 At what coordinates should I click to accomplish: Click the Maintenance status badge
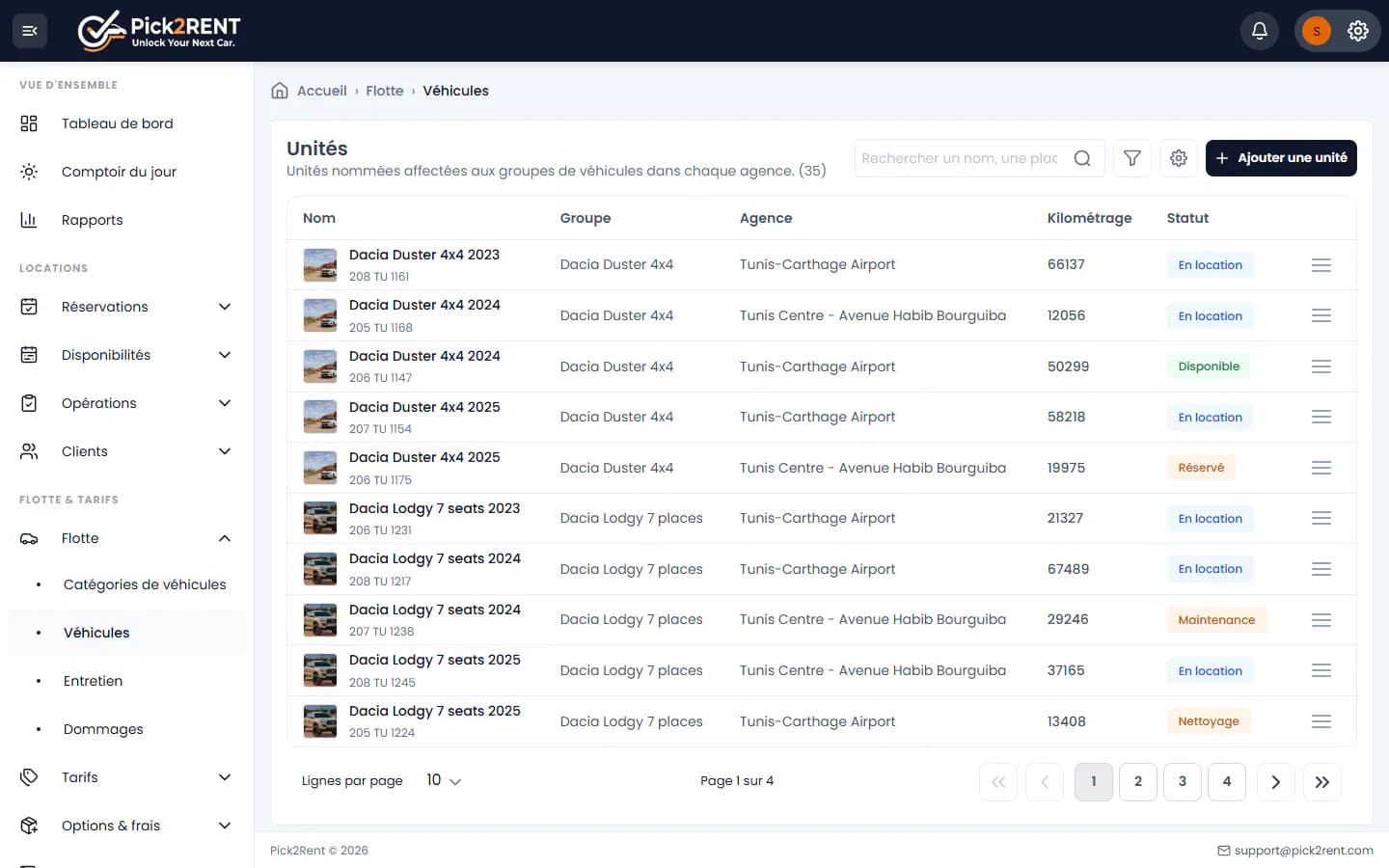click(1216, 620)
